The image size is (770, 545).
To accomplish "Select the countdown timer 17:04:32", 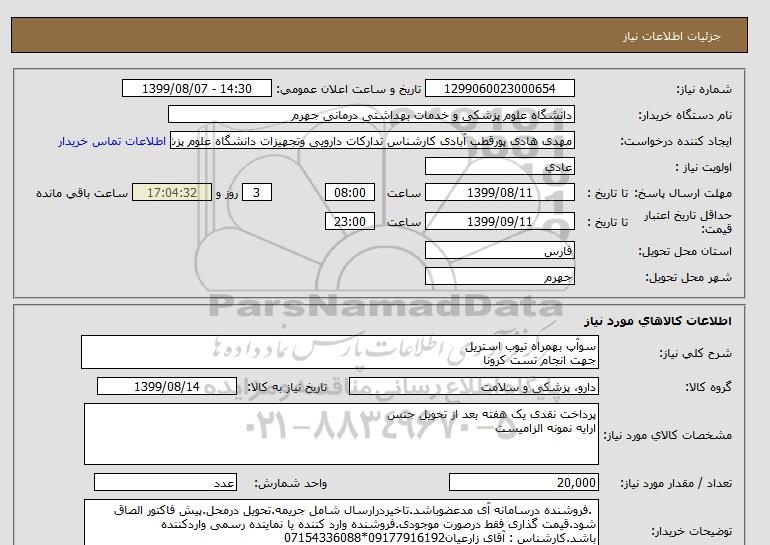I will [x=172, y=192].
